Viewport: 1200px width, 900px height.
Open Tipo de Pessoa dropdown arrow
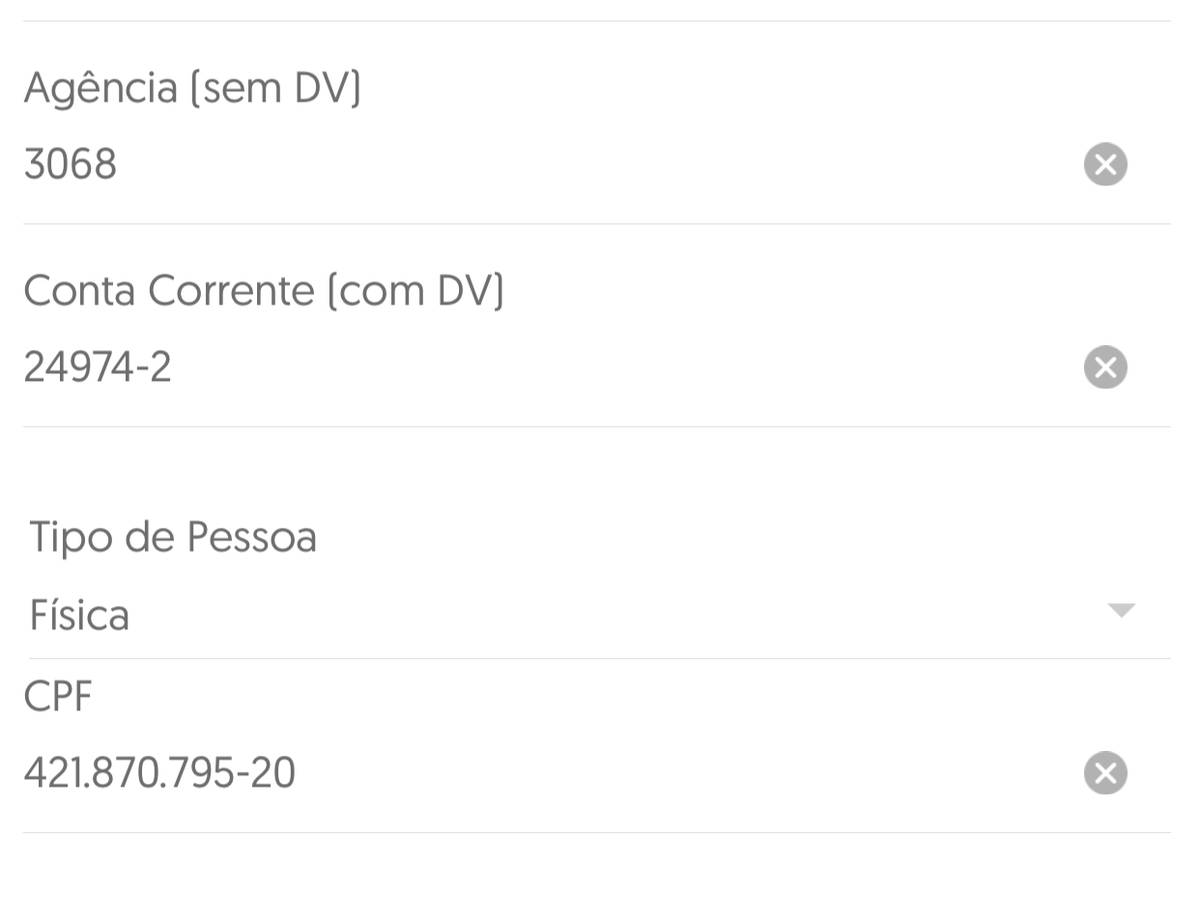click(x=1122, y=610)
